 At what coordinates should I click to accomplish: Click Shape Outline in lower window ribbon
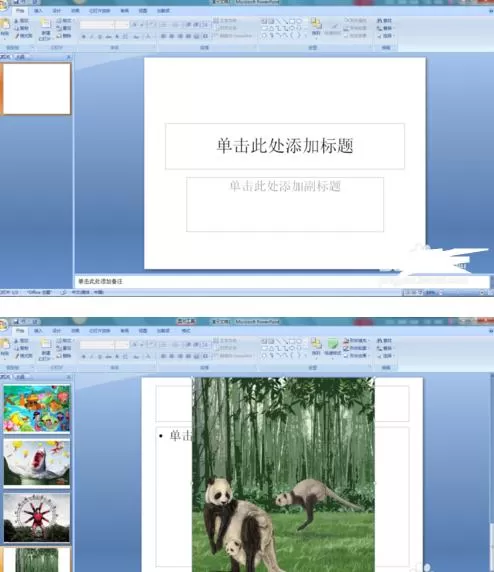356,348
